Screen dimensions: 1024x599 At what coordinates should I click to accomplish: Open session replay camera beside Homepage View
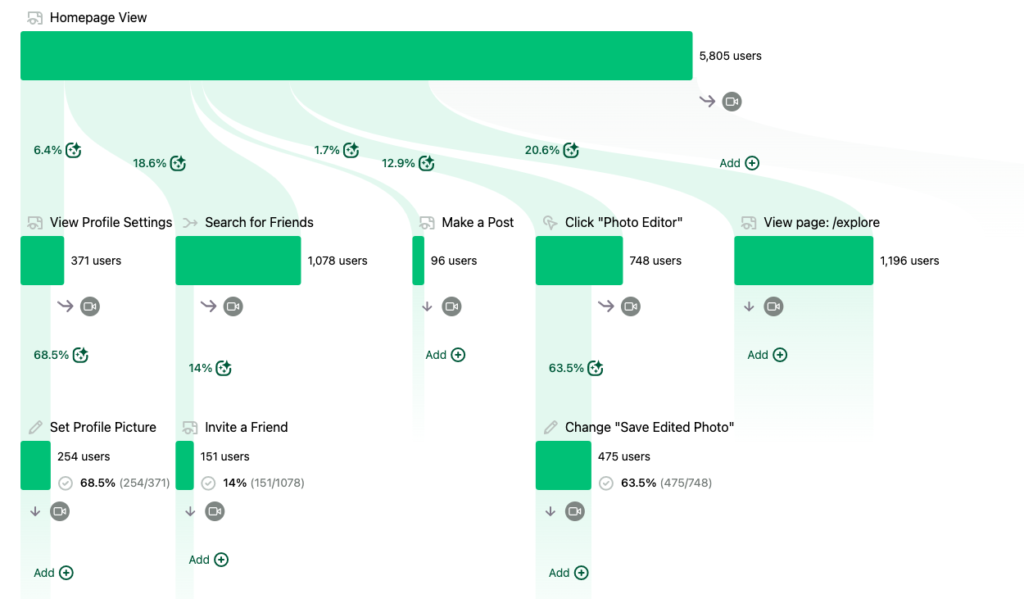pyautogui.click(x=731, y=101)
